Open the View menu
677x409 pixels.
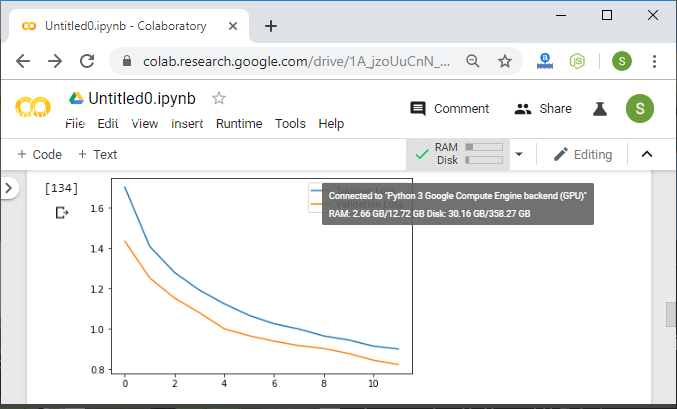coord(145,124)
